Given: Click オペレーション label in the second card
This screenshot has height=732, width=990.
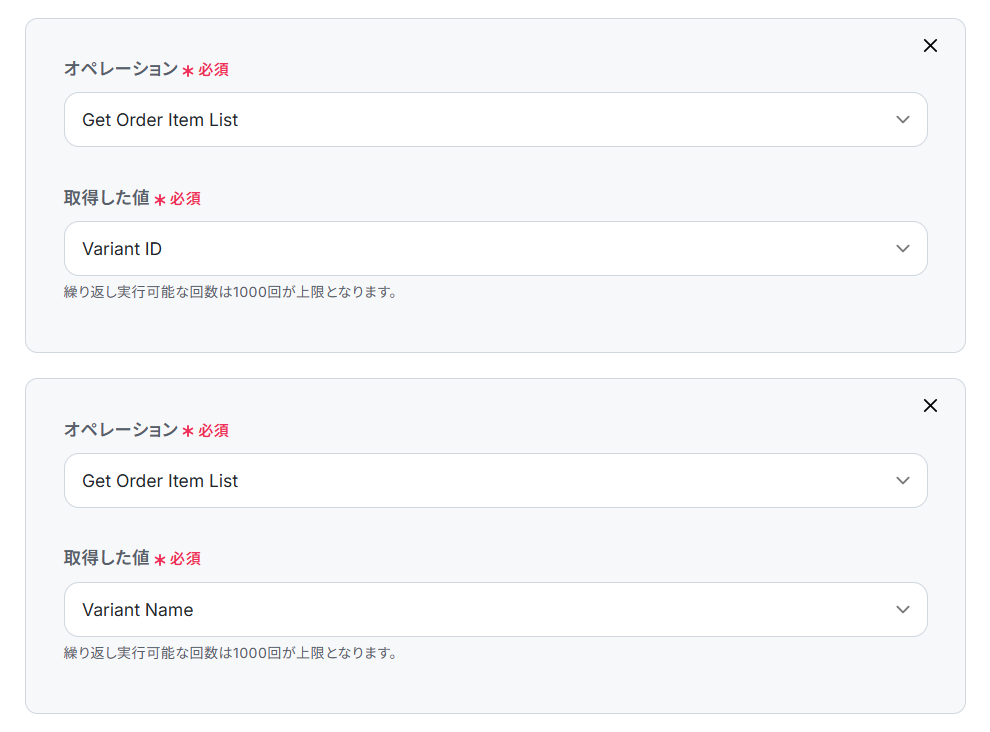Looking at the screenshot, I should [x=121, y=429].
